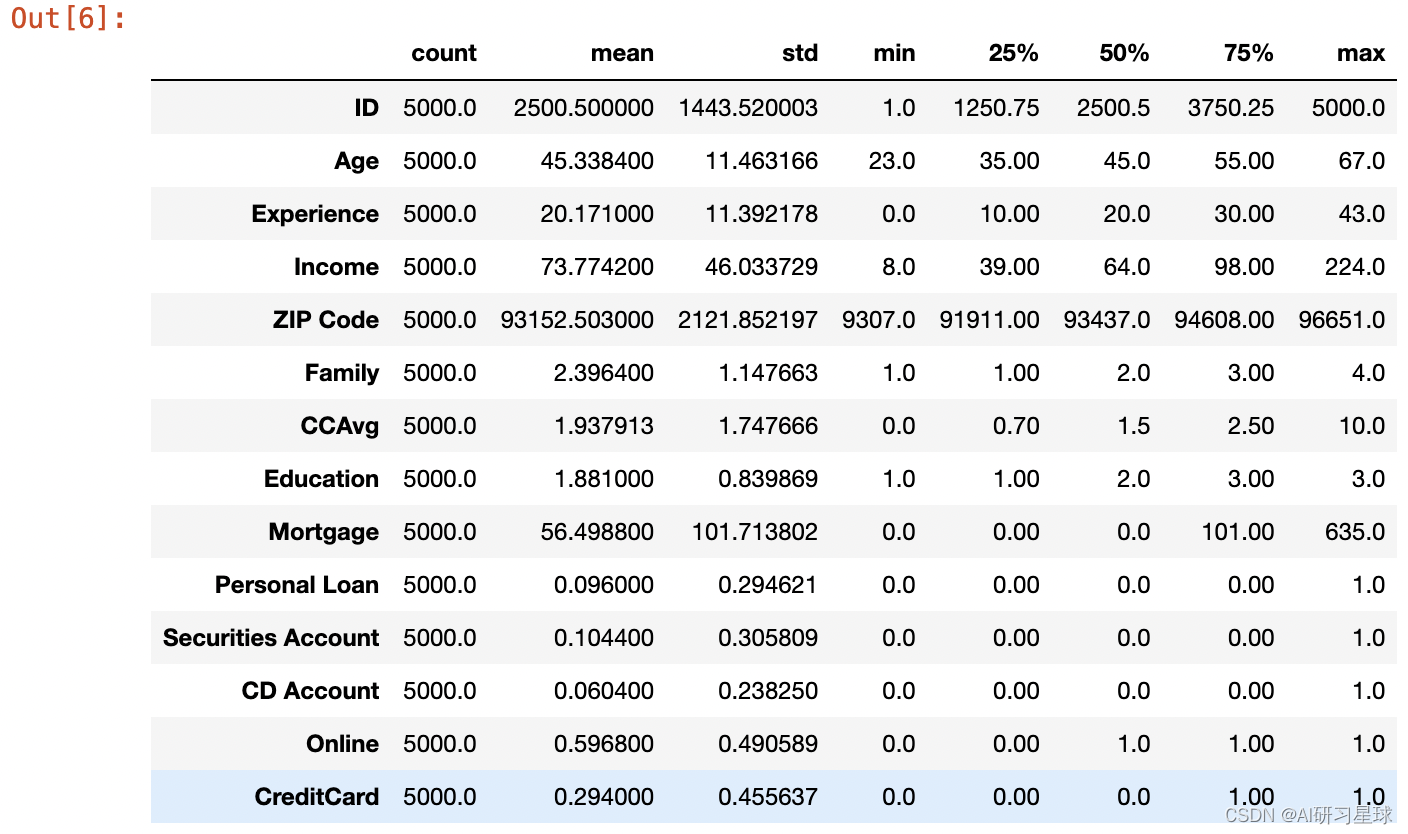Image resolution: width=1408 pixels, height=834 pixels.
Task: Select Mortgage mean value 56.498800
Action: point(597,532)
